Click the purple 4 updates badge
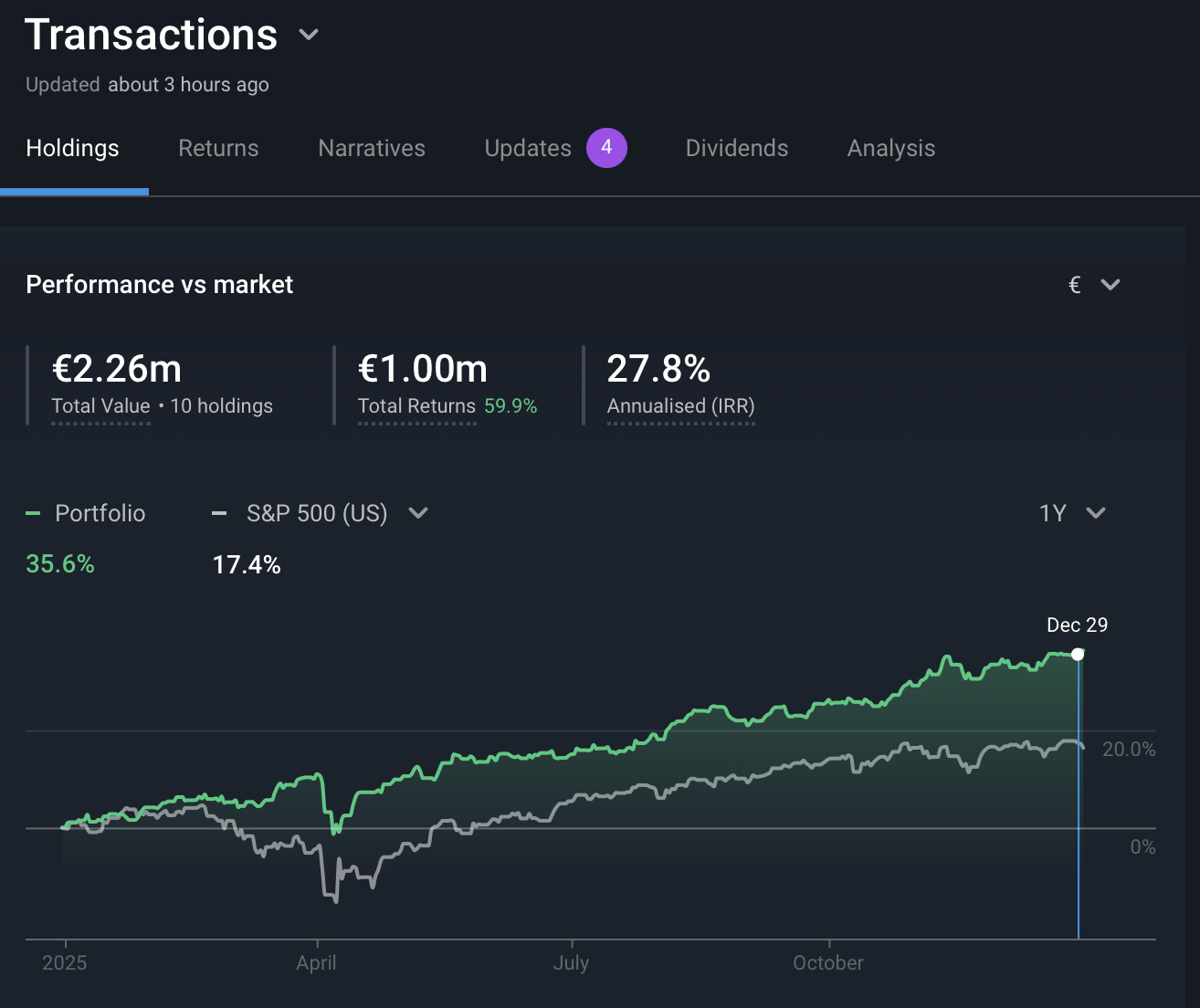 tap(606, 148)
